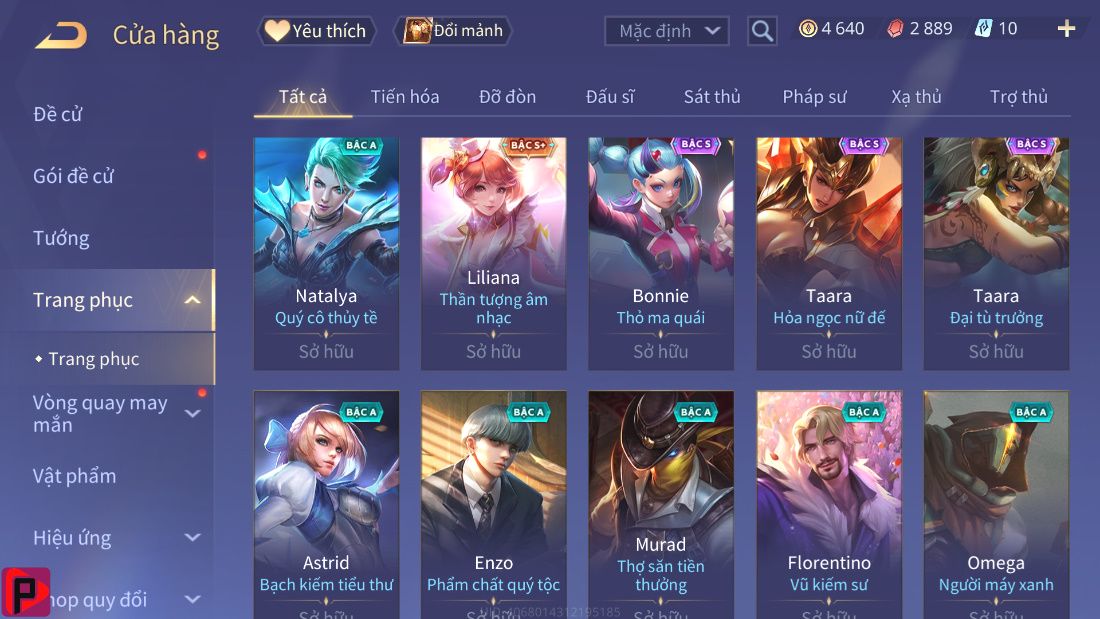This screenshot has width=1100, height=619.
Task: Tap the chest icon on Đổi mảnh
Action: coord(417,30)
